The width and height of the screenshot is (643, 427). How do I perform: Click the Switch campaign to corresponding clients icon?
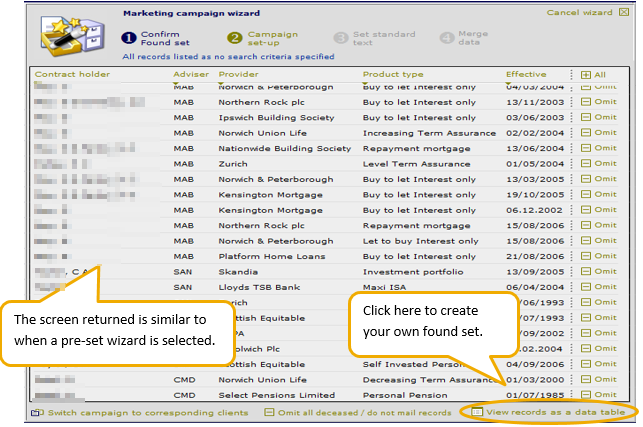pyautogui.click(x=37, y=413)
